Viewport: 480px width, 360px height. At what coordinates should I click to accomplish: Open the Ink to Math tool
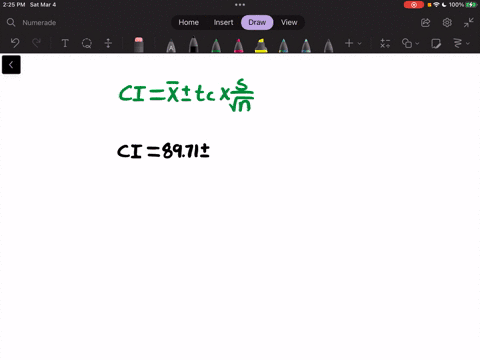coord(385,43)
